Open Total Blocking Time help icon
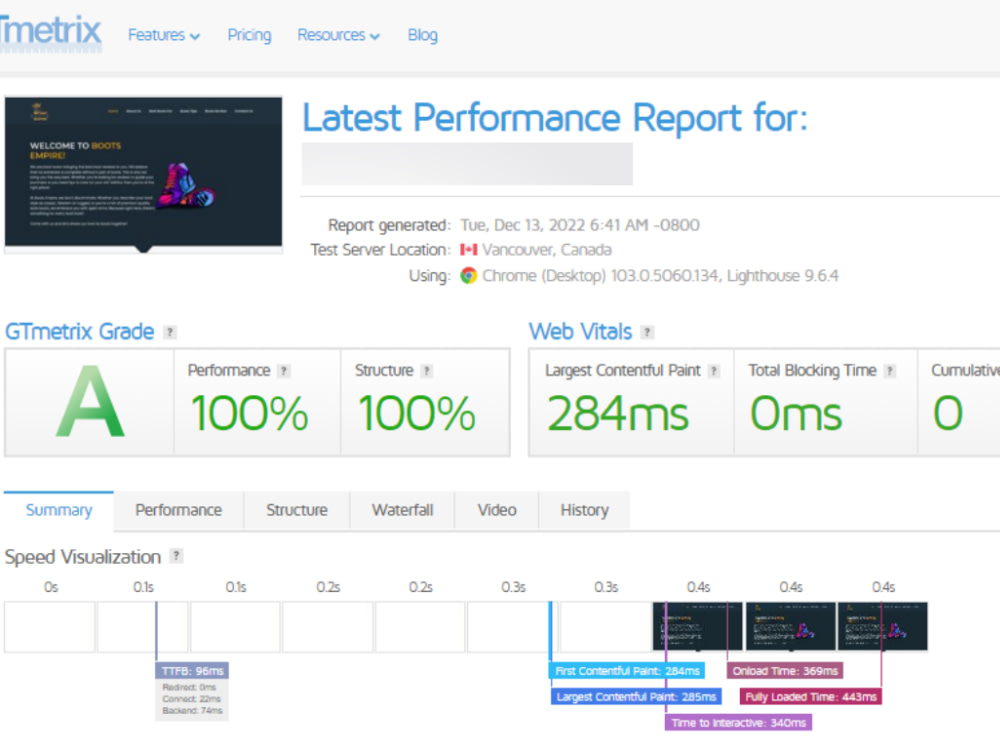1000x750 pixels. tap(890, 371)
